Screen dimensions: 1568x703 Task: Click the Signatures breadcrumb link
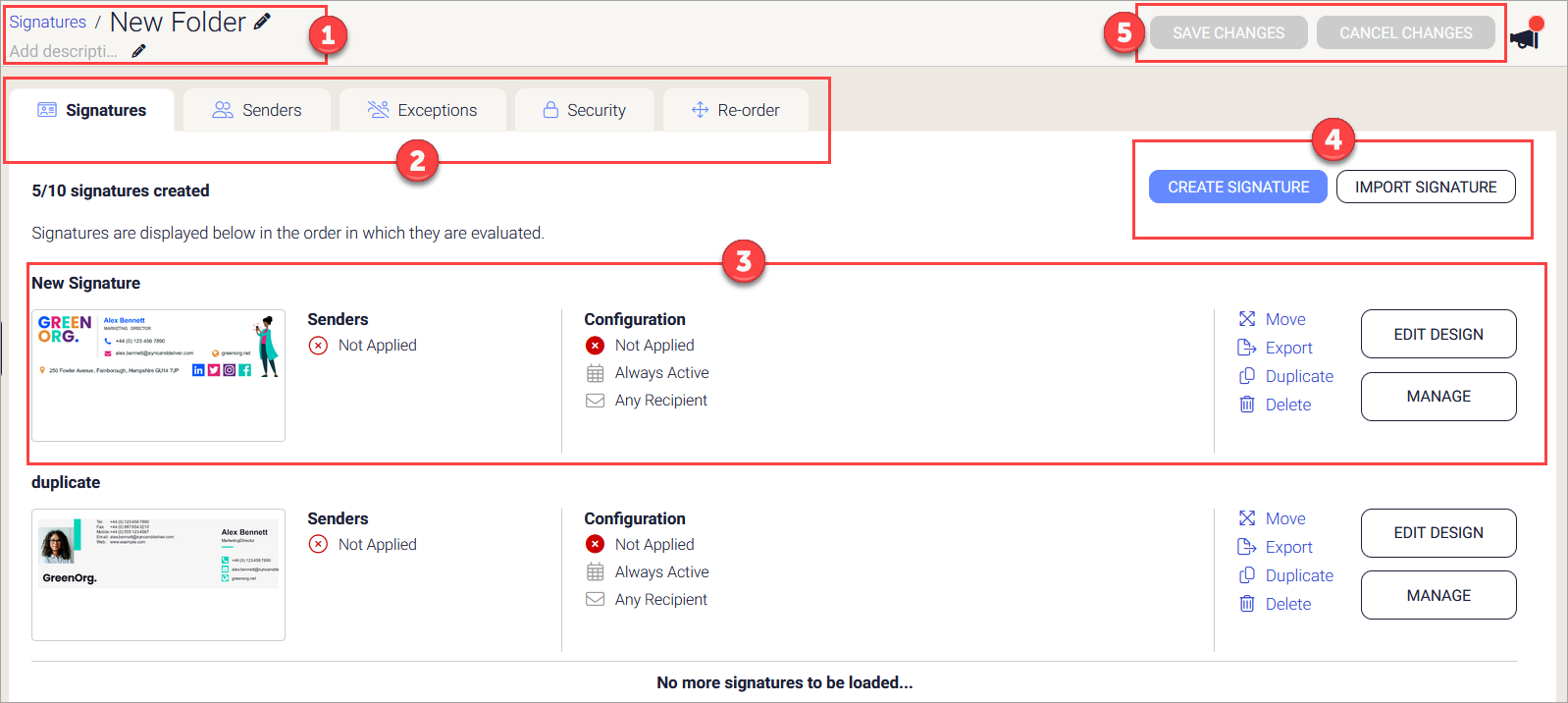point(48,22)
